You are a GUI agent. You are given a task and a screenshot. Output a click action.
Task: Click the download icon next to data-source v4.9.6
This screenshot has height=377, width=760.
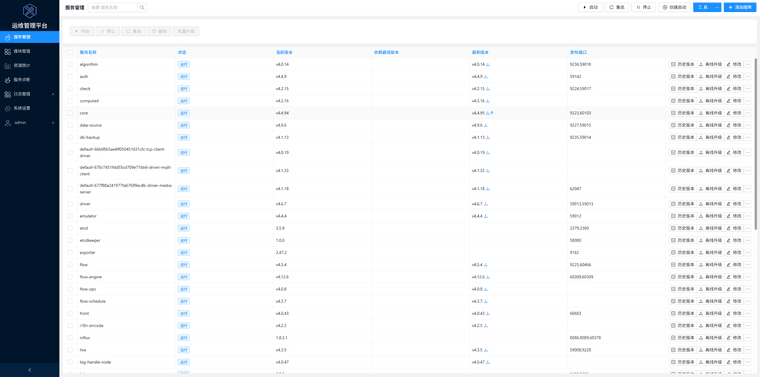(x=486, y=125)
